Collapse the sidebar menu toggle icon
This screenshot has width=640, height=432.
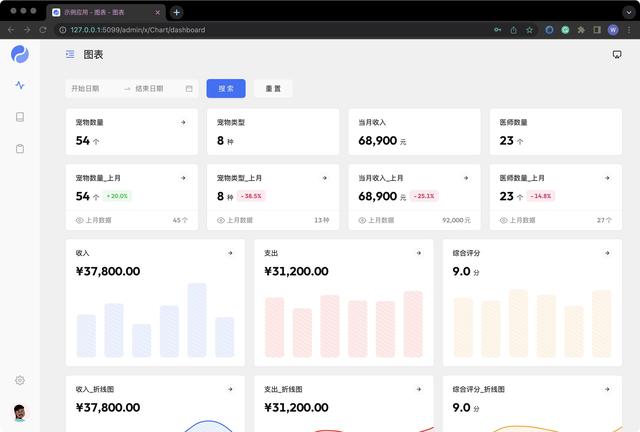click(x=70, y=54)
